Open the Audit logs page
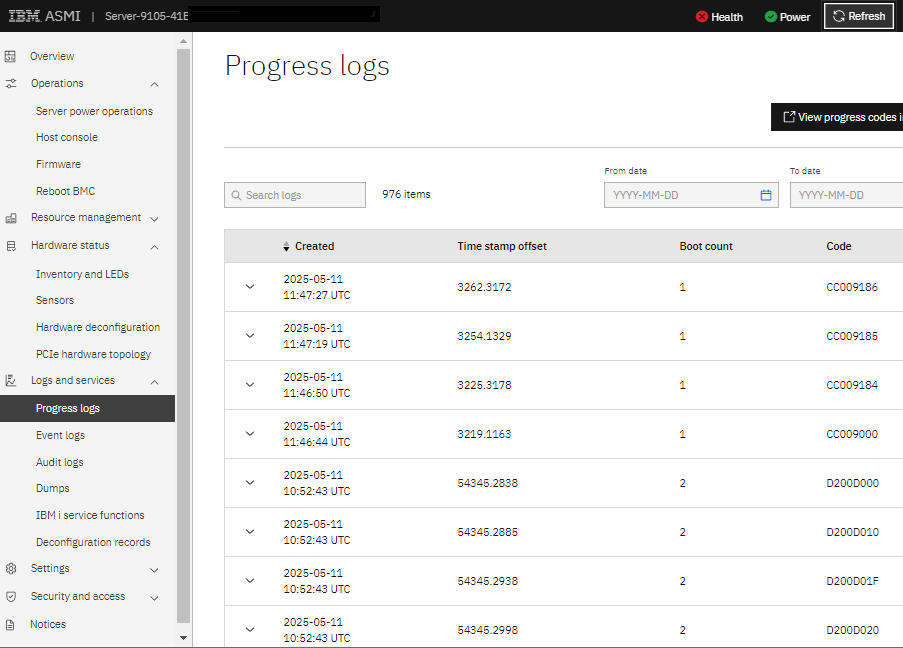903x648 pixels. [59, 463]
